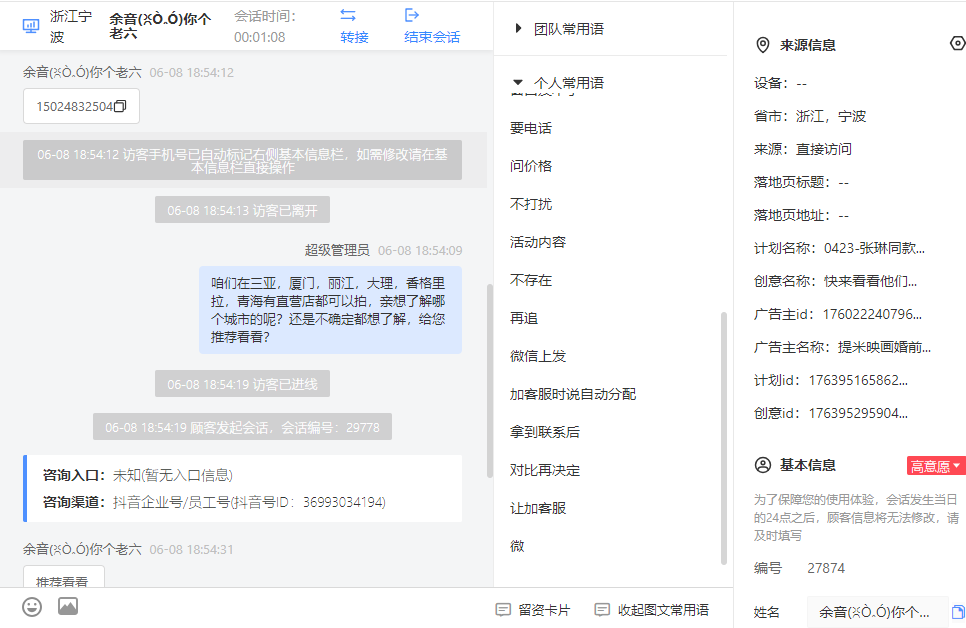966x628 pixels.
Task: Select the 加客服时说自动分配 quick phrase
Action: 573,394
